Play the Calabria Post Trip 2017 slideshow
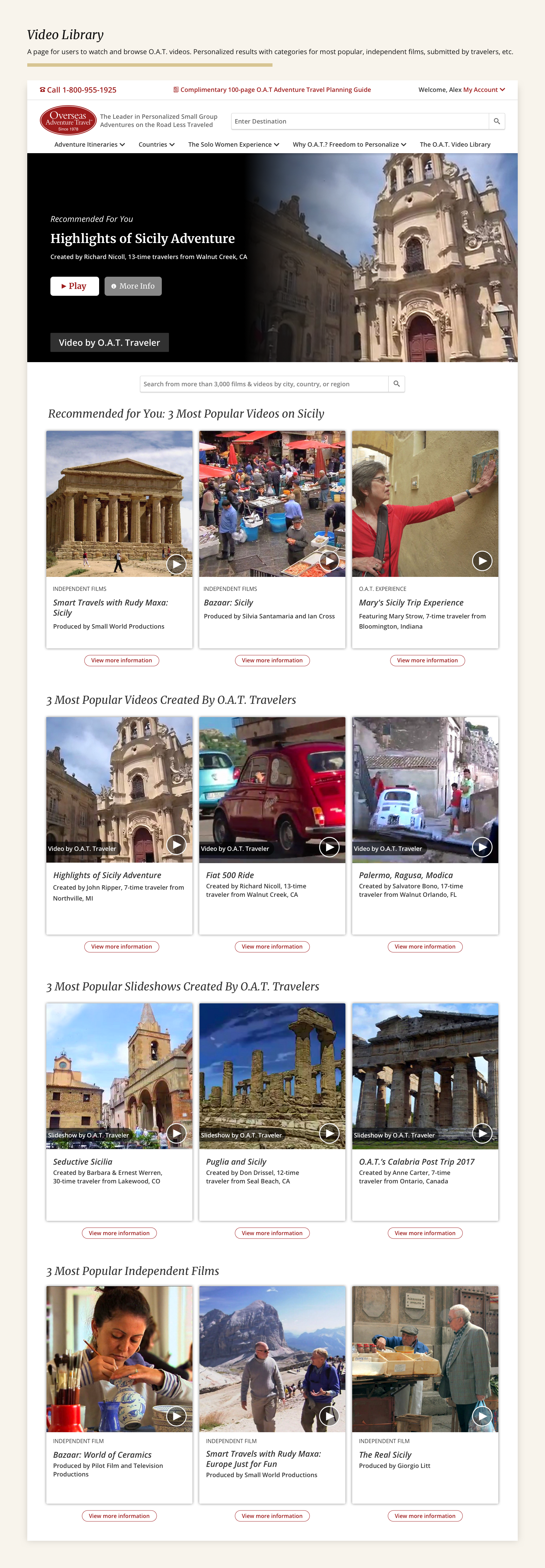The height and width of the screenshot is (1568, 545). [x=482, y=1133]
